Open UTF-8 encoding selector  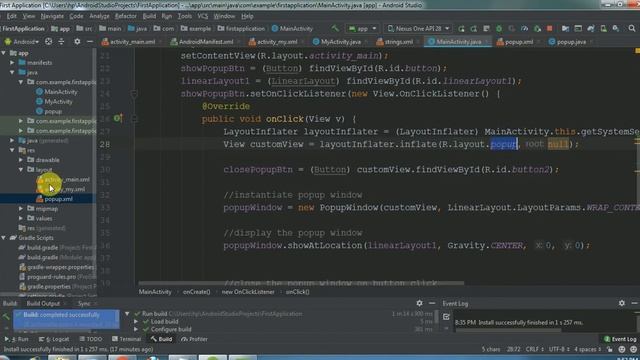[558, 349]
